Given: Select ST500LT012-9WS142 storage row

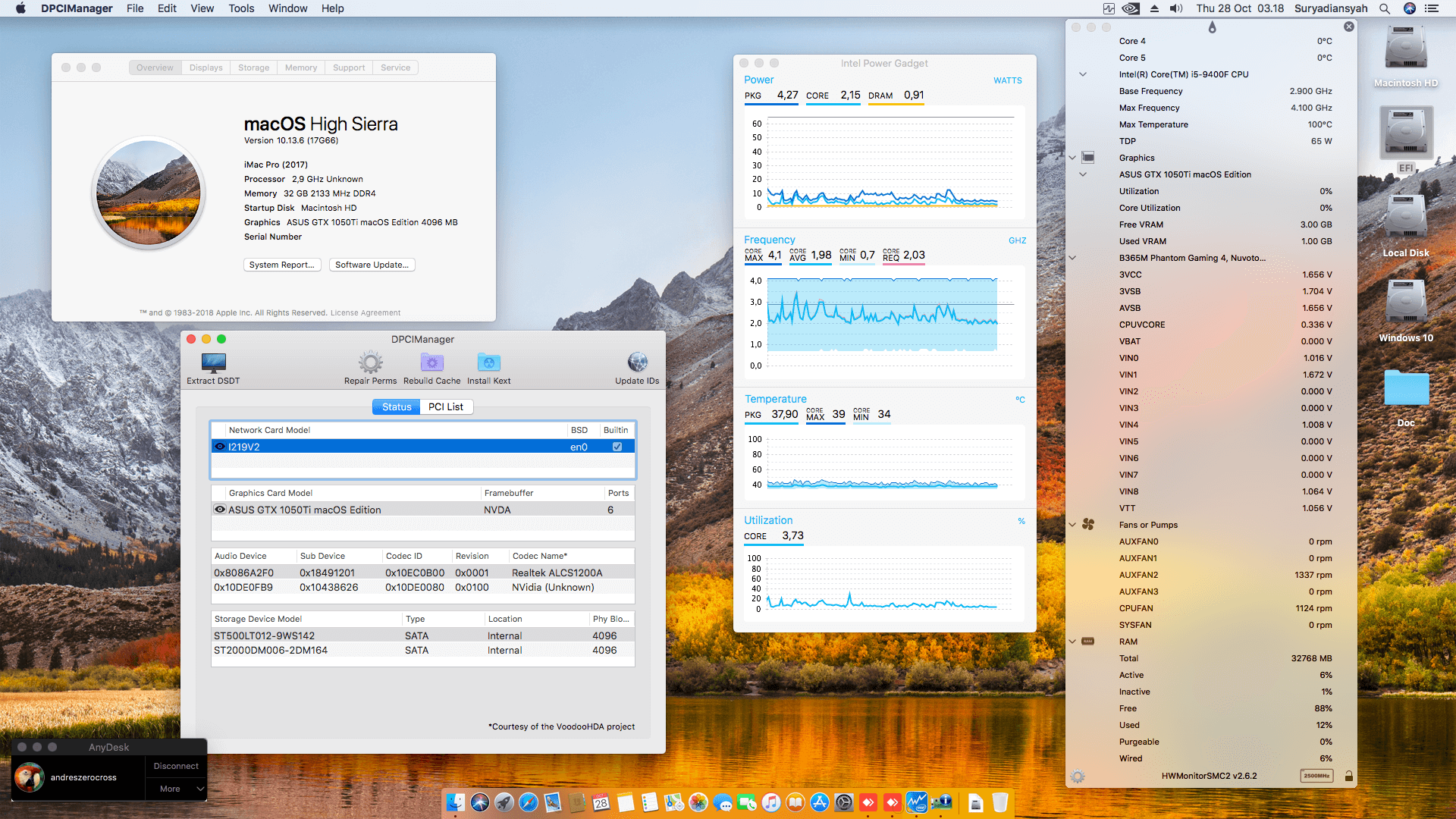Looking at the screenshot, I should click(x=423, y=635).
